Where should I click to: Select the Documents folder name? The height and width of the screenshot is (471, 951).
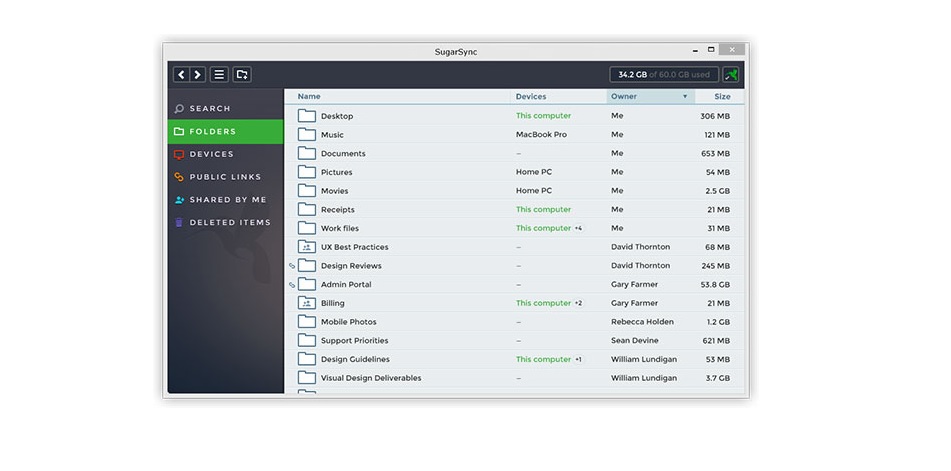[343, 154]
